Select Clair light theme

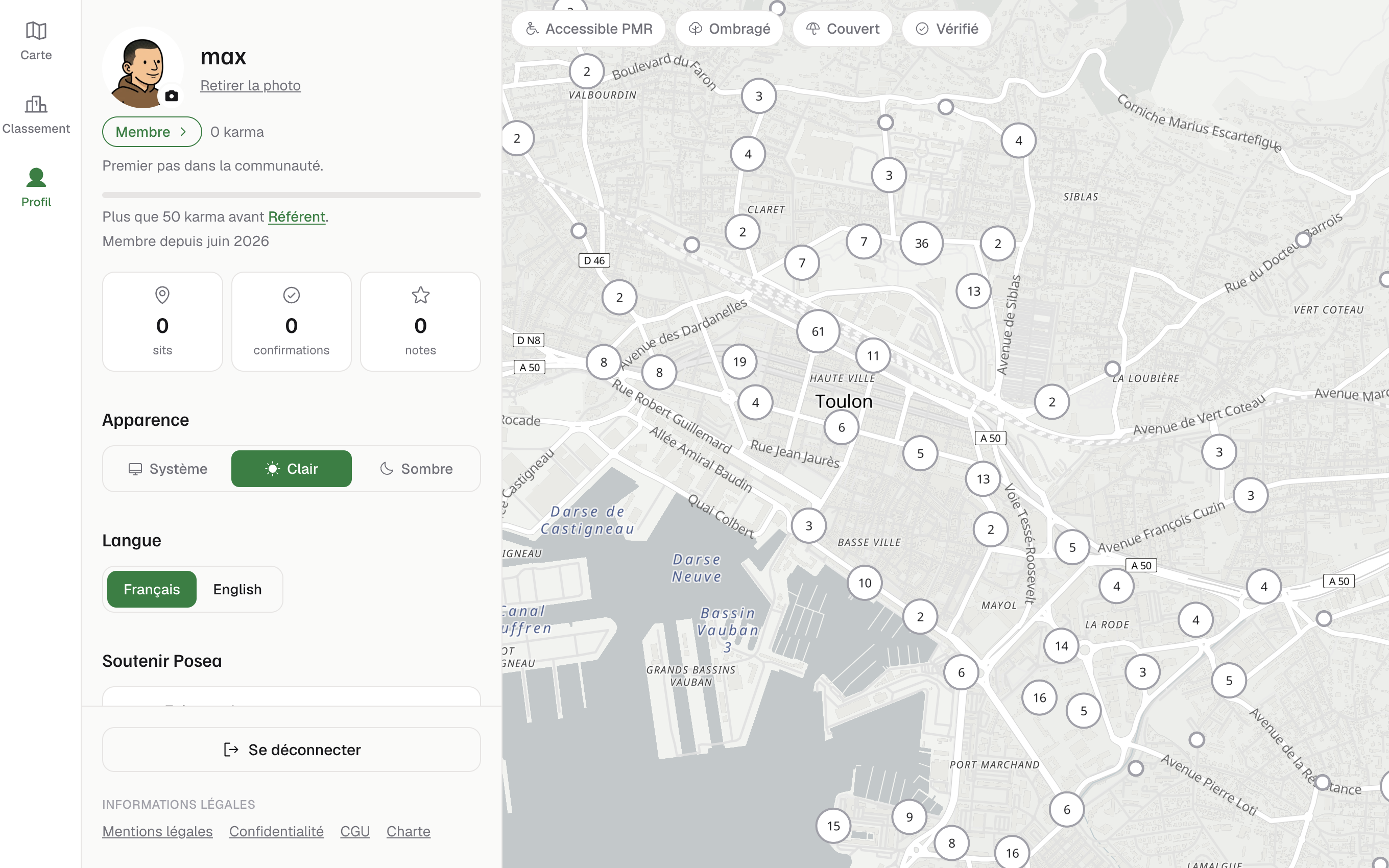292,469
